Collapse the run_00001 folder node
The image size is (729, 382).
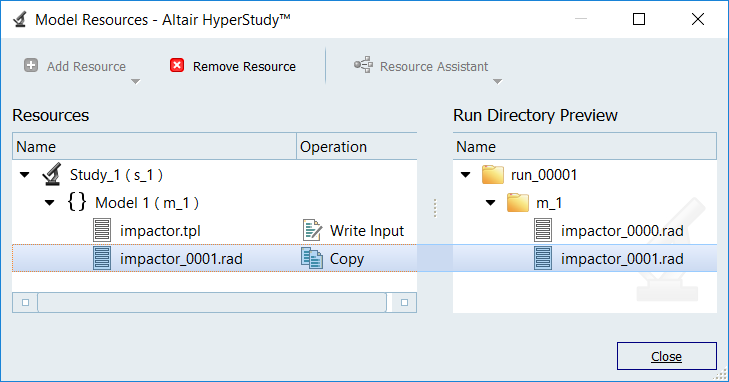(x=465, y=175)
